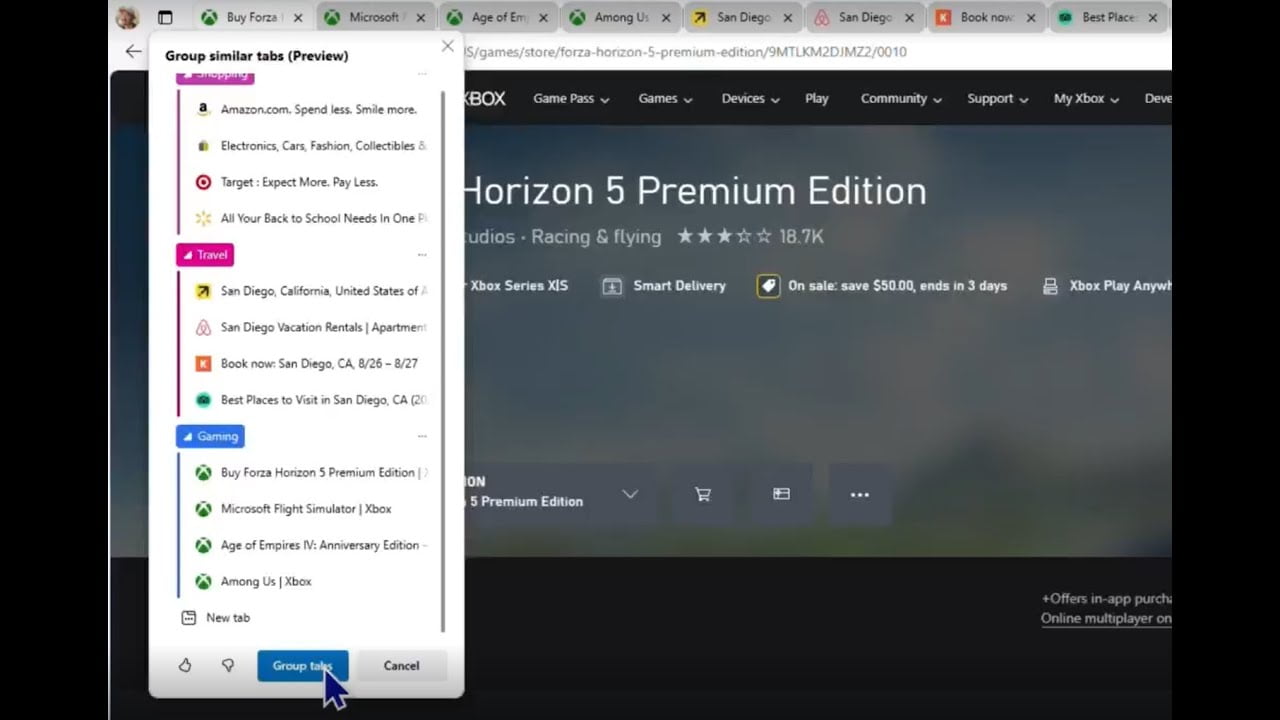
Task: Give thumbs up feedback
Action: [185, 665]
